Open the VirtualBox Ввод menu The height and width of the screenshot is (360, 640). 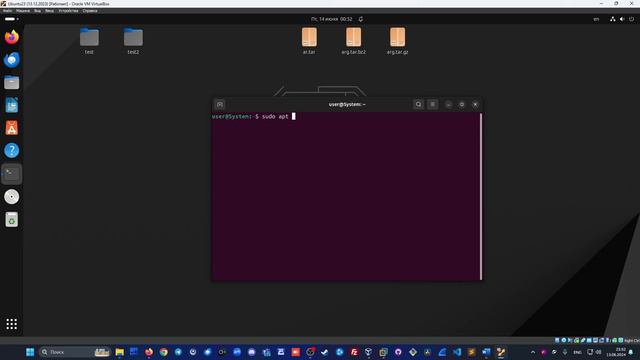click(x=49, y=11)
